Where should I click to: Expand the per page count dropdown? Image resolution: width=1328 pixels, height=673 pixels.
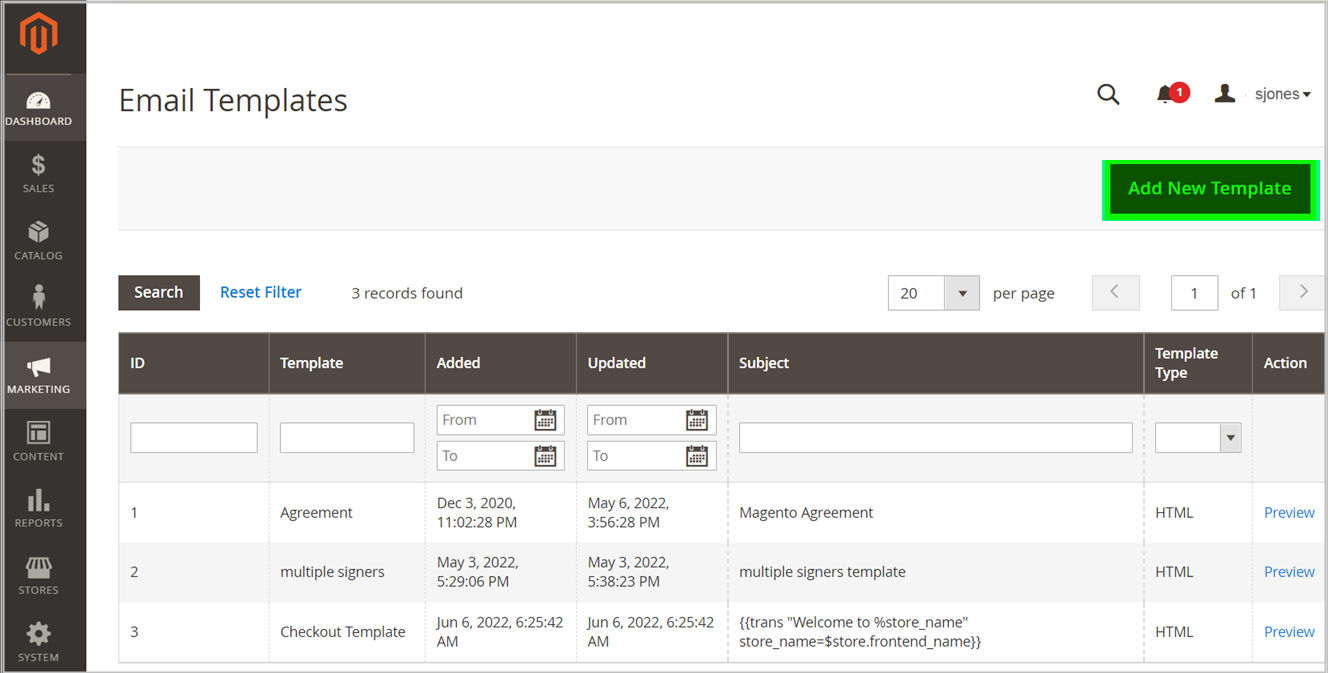click(962, 293)
